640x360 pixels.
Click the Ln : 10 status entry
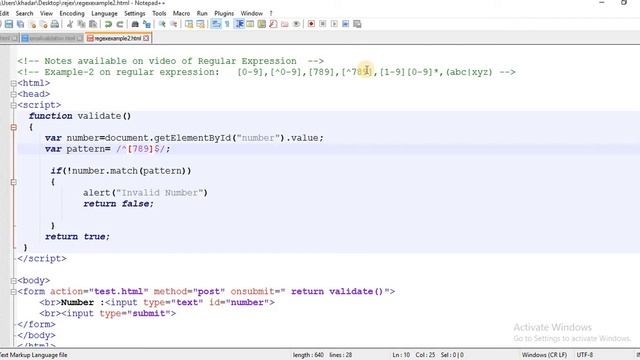click(x=401, y=355)
